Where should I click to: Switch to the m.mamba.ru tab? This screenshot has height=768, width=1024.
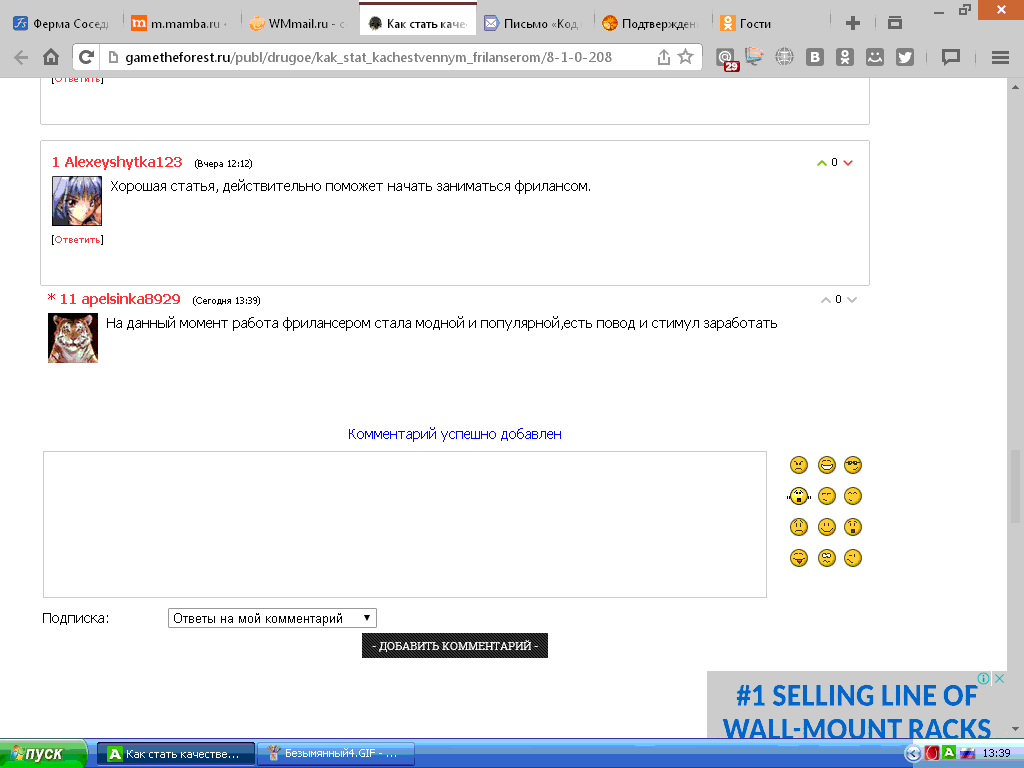point(180,24)
